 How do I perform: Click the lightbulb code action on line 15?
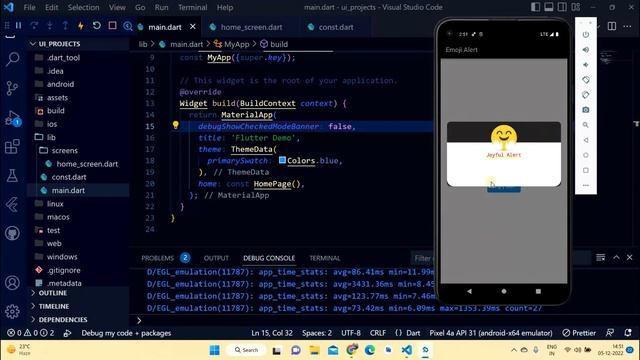pyautogui.click(x=176, y=125)
